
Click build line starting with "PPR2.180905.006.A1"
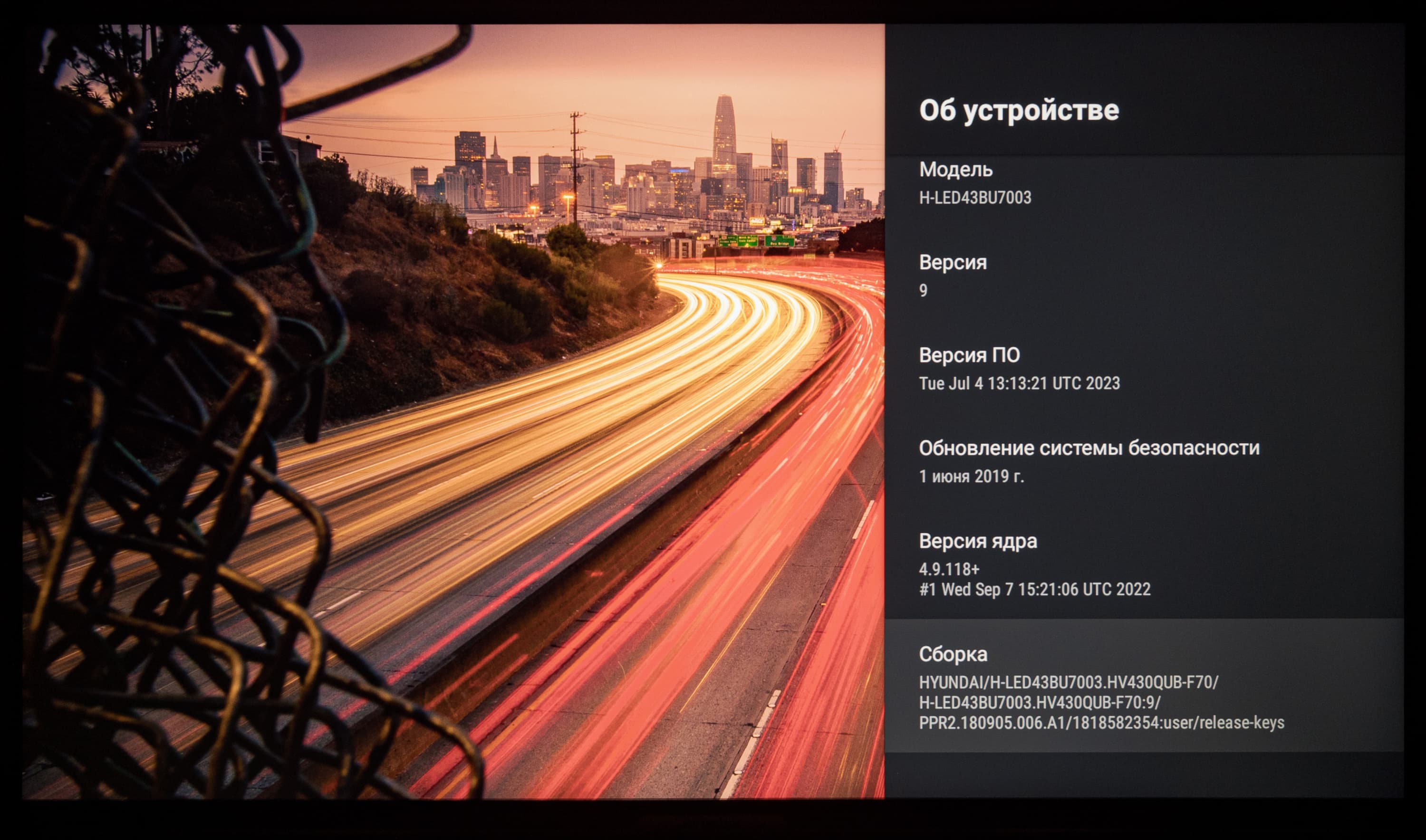pos(1101,723)
